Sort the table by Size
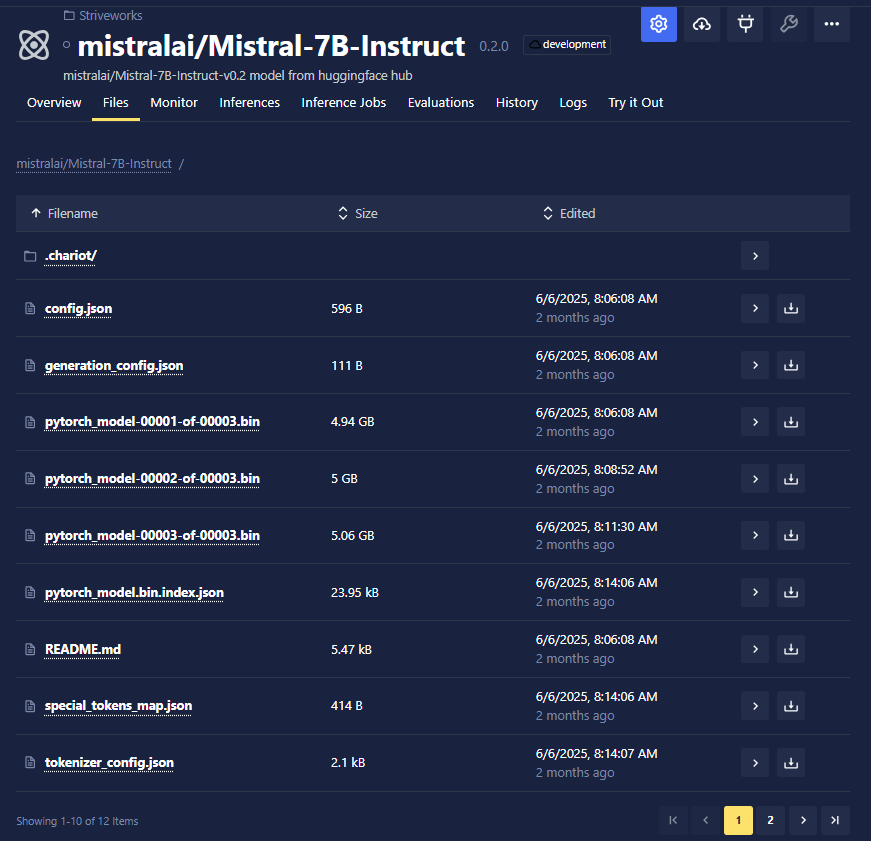This screenshot has height=841, width=871. tap(358, 213)
